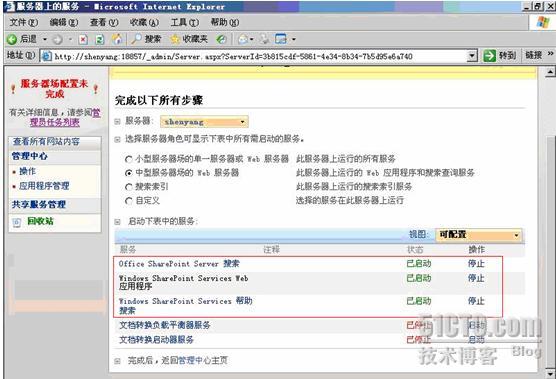Stop Office SharePoint Server 搜索 service
This screenshot has height=379, width=556.
coord(476,263)
